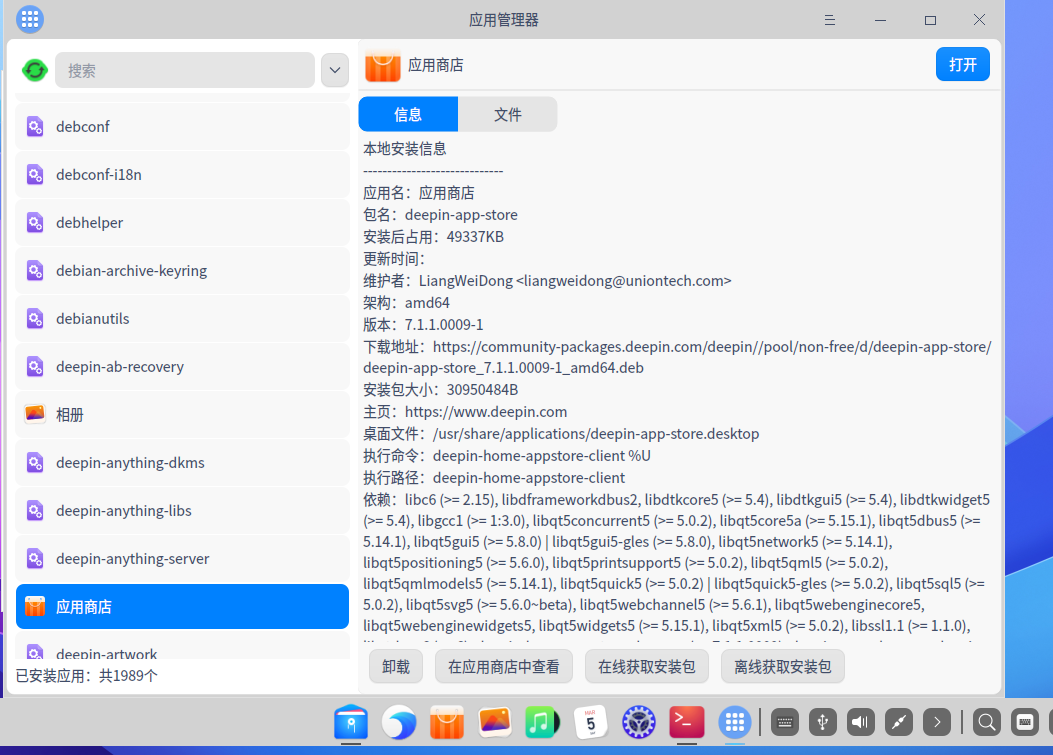Viewport: 1053px width, 755px height.
Task: Click the deepin-anything-dkms package icon
Action: point(35,463)
